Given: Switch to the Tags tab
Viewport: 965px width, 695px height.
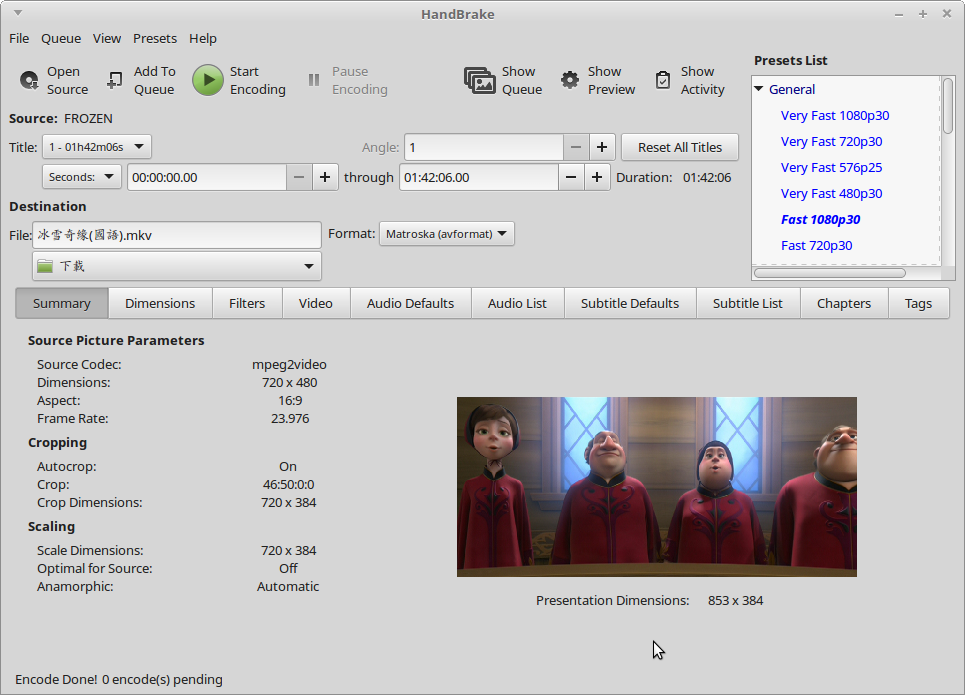Looking at the screenshot, I should [918, 303].
